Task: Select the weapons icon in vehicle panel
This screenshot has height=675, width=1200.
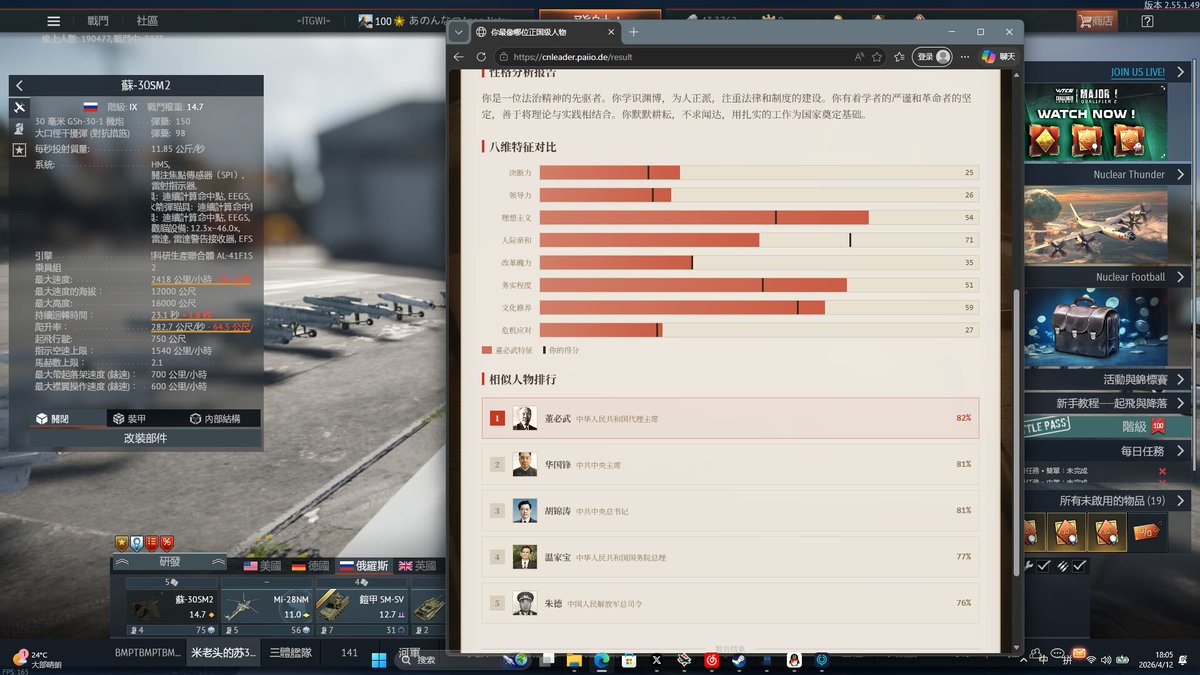Action: coord(19,107)
